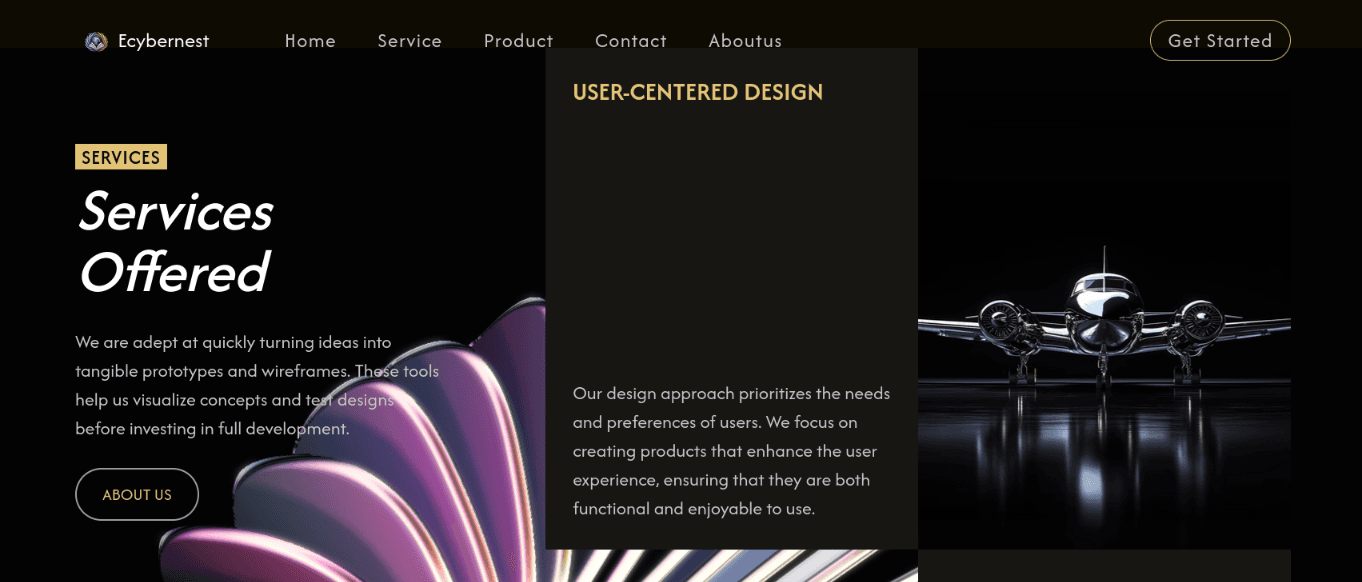This screenshot has height=582, width=1362.
Task: Click the 'We are adept' intro paragraph
Action: 257,385
